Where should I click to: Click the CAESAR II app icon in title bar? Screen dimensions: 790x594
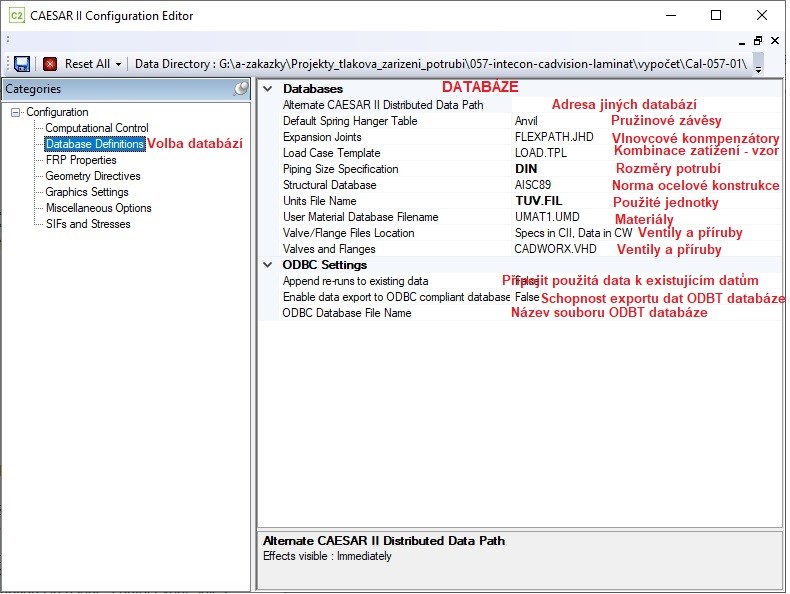coord(17,16)
